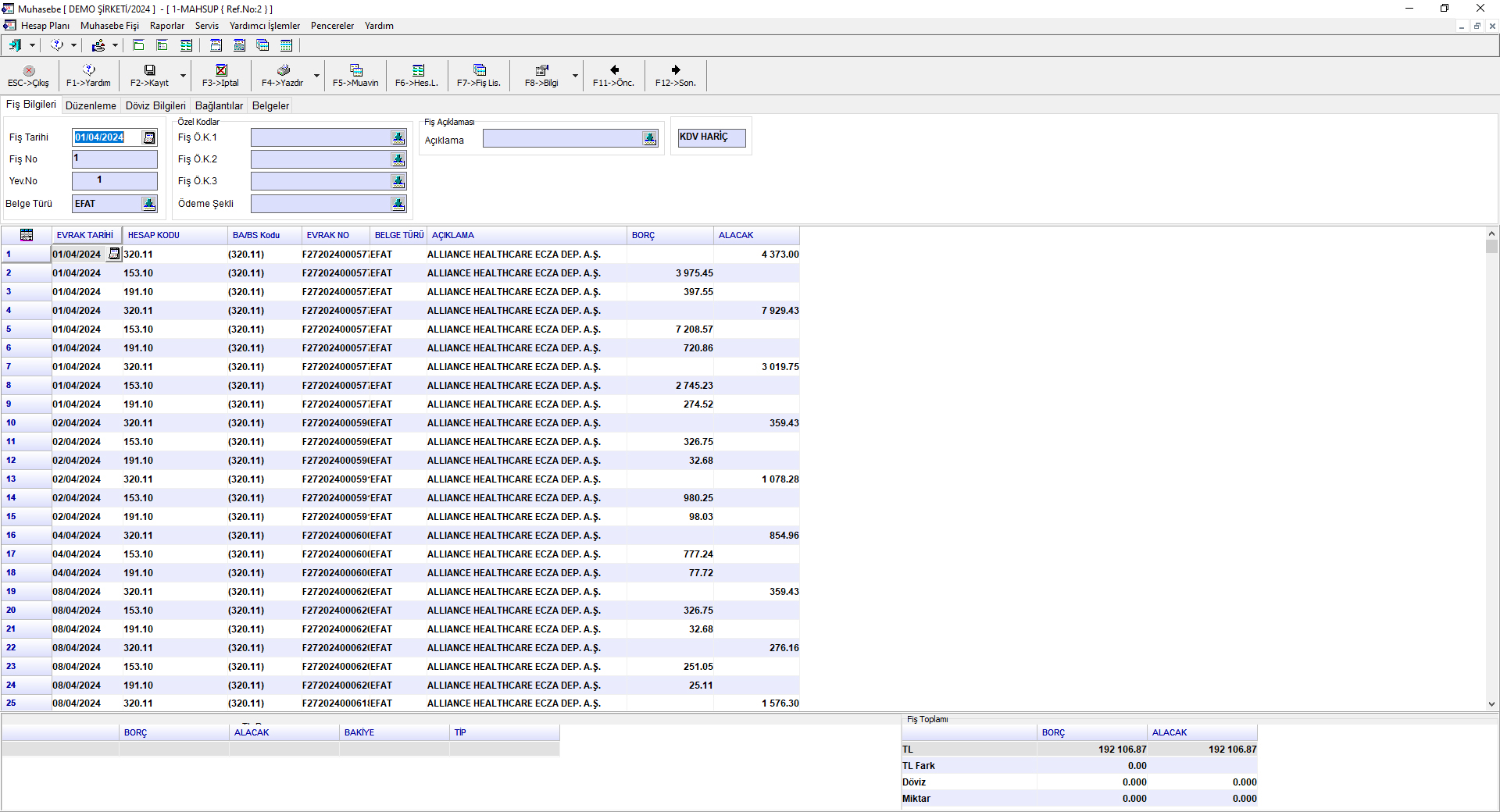Expand the F2->Kayıt dropdown arrow
Viewport: 1500px width, 812px height.
(184, 77)
